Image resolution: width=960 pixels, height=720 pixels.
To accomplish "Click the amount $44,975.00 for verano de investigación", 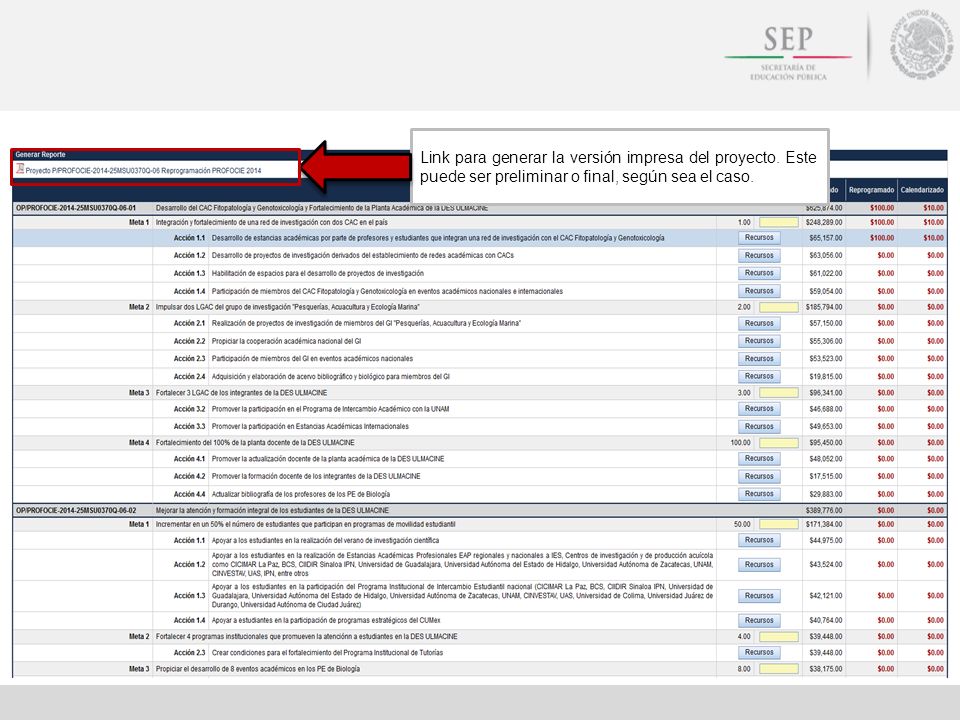I will (x=825, y=540).
